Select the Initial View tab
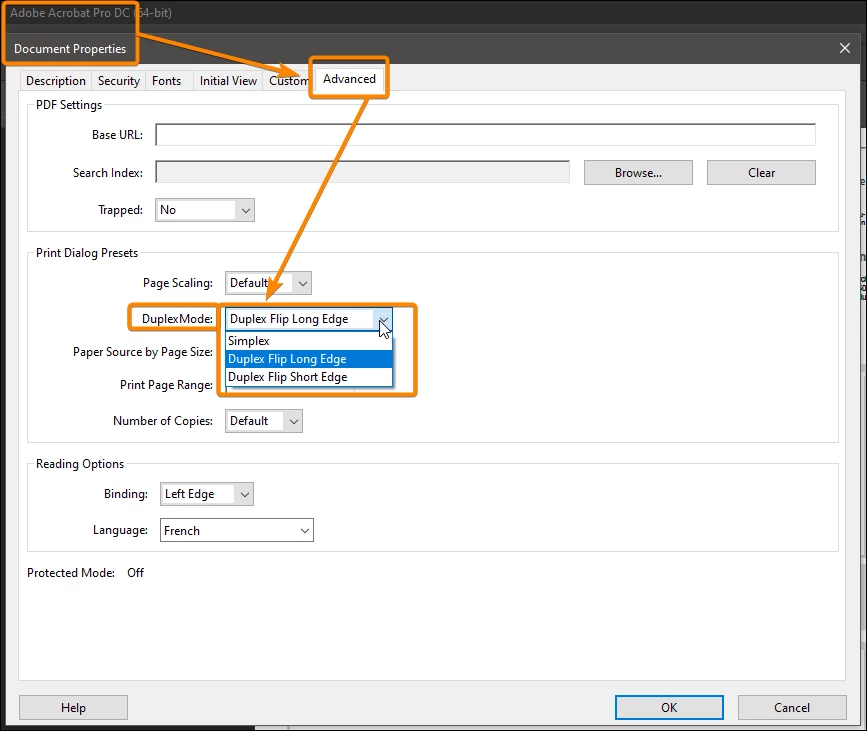This screenshot has height=731, width=867. click(x=228, y=81)
